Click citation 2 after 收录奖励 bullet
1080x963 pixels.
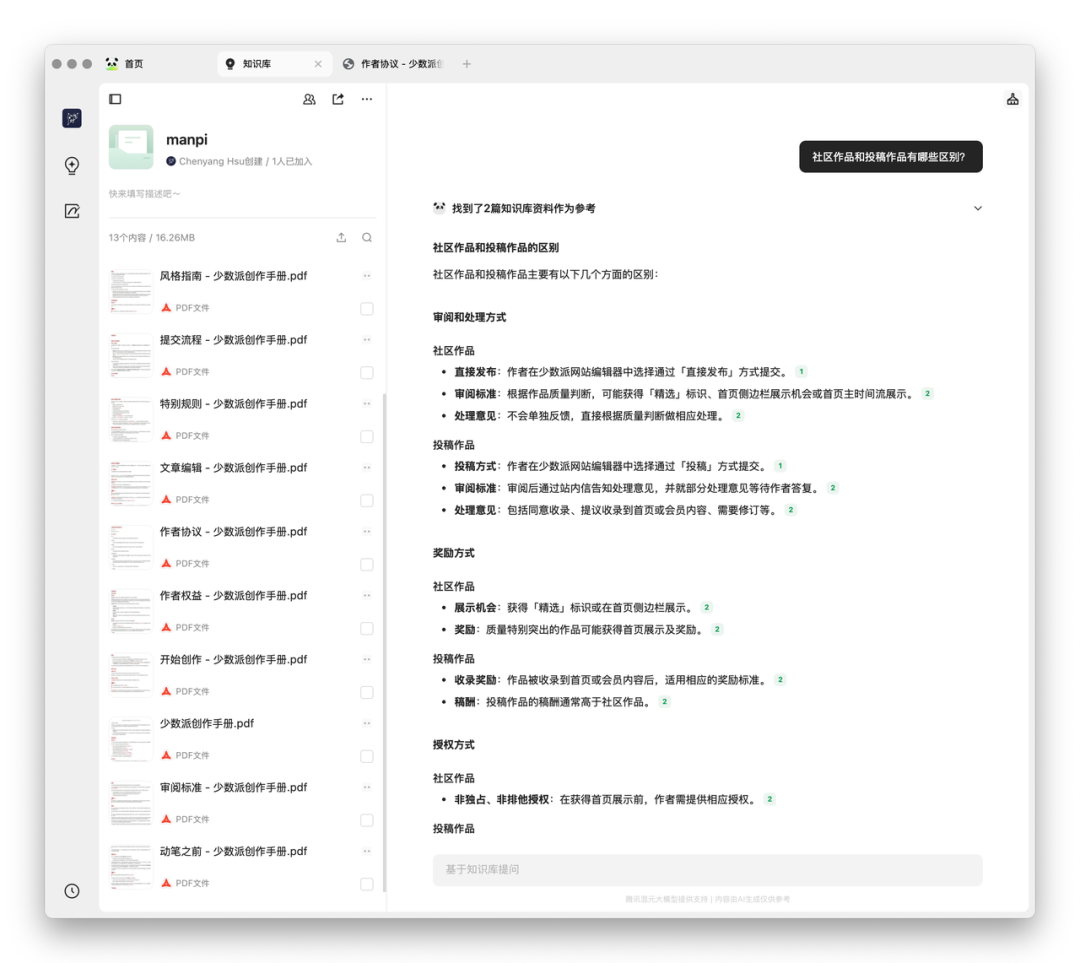click(780, 680)
